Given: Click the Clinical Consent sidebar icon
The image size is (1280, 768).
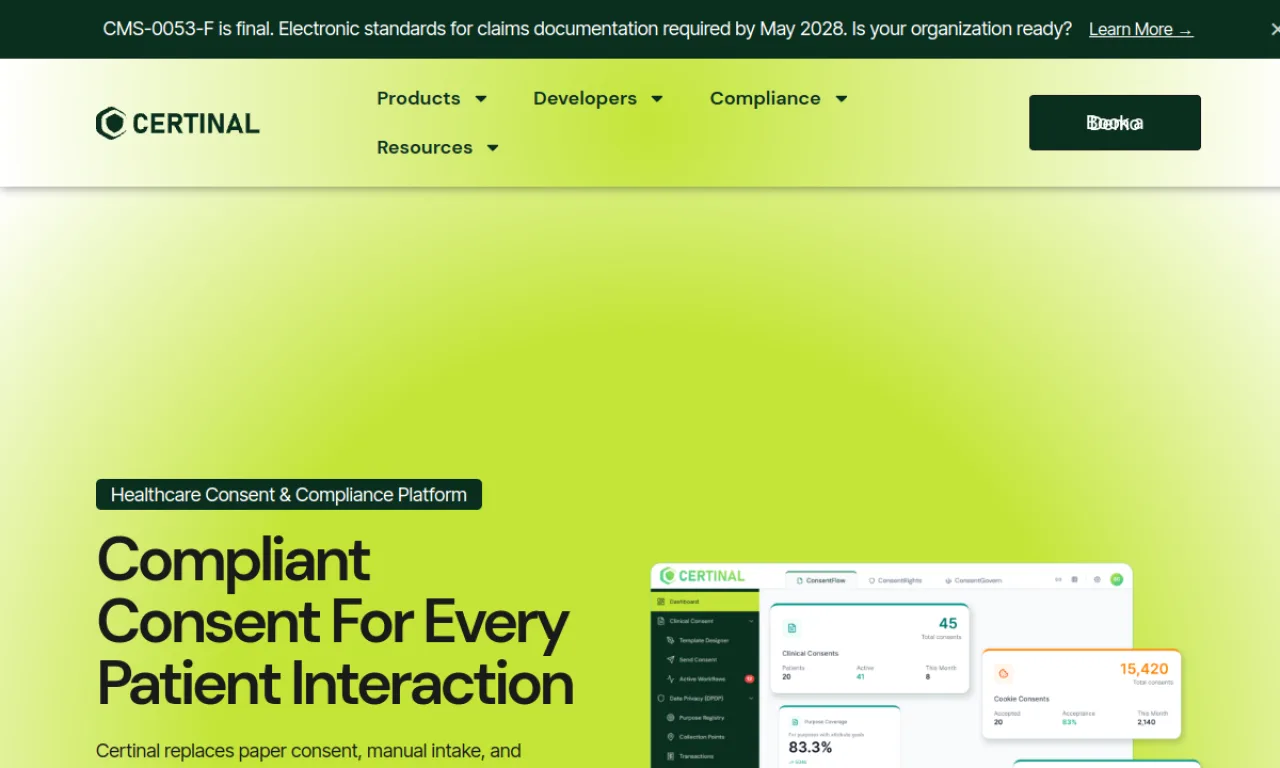Looking at the screenshot, I should coord(661,621).
